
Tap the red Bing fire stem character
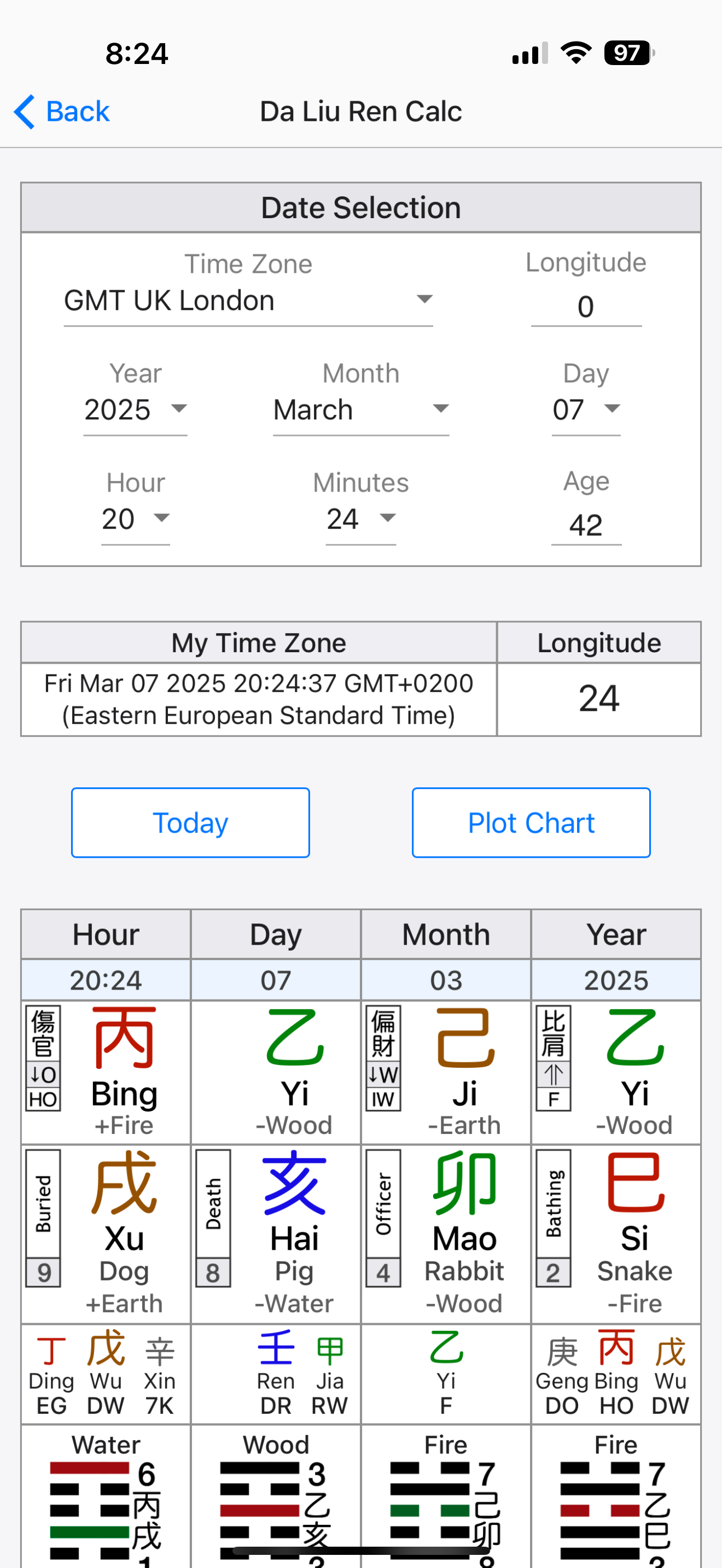[x=124, y=1038]
